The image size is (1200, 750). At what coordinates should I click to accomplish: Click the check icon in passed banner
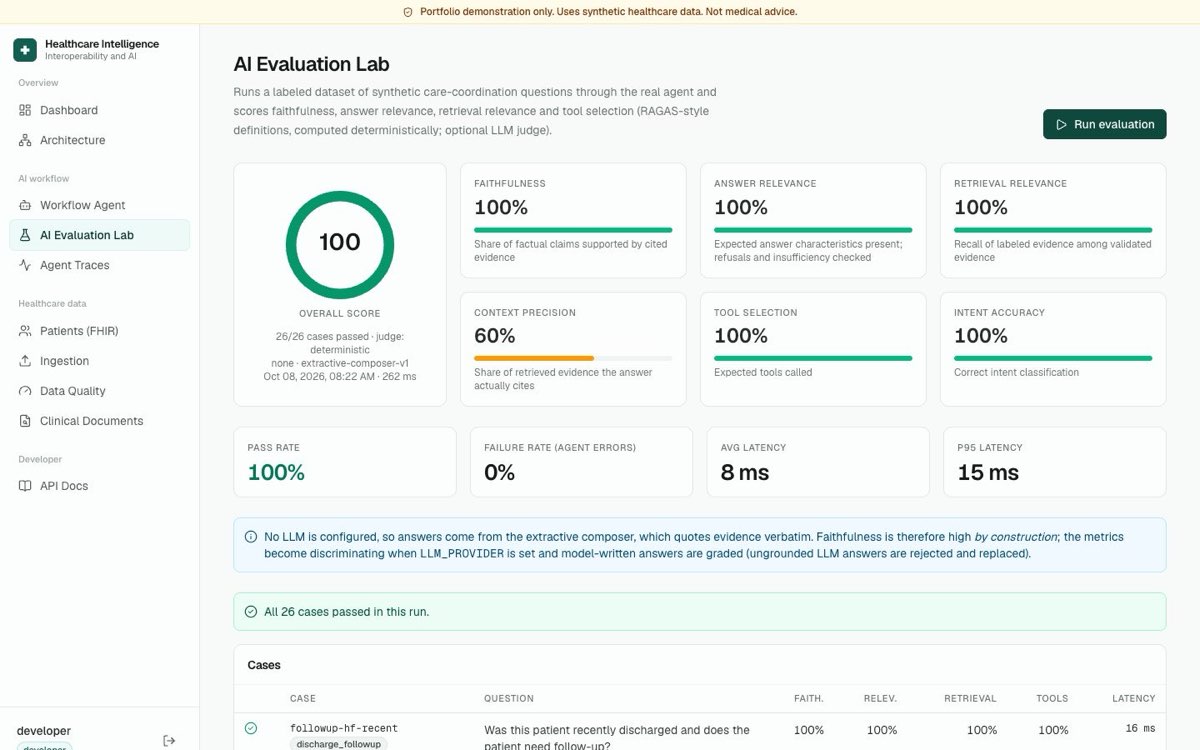[x=251, y=612]
